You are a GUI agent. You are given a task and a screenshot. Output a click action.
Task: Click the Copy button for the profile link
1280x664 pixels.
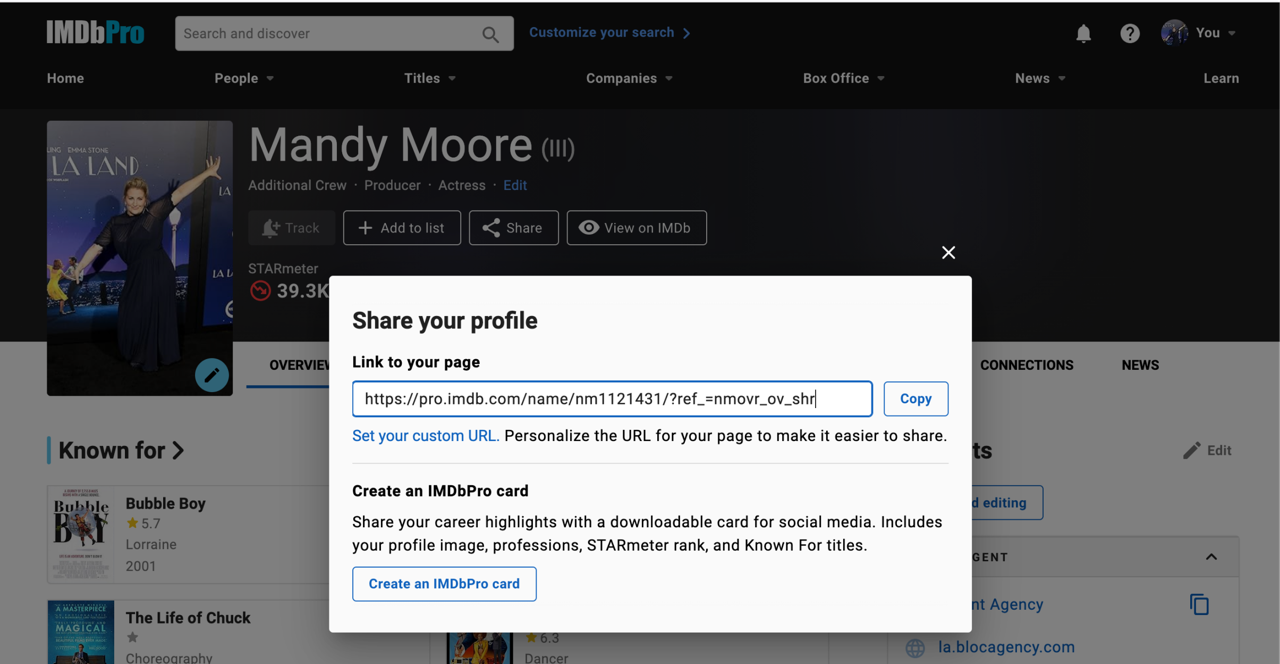(x=915, y=398)
